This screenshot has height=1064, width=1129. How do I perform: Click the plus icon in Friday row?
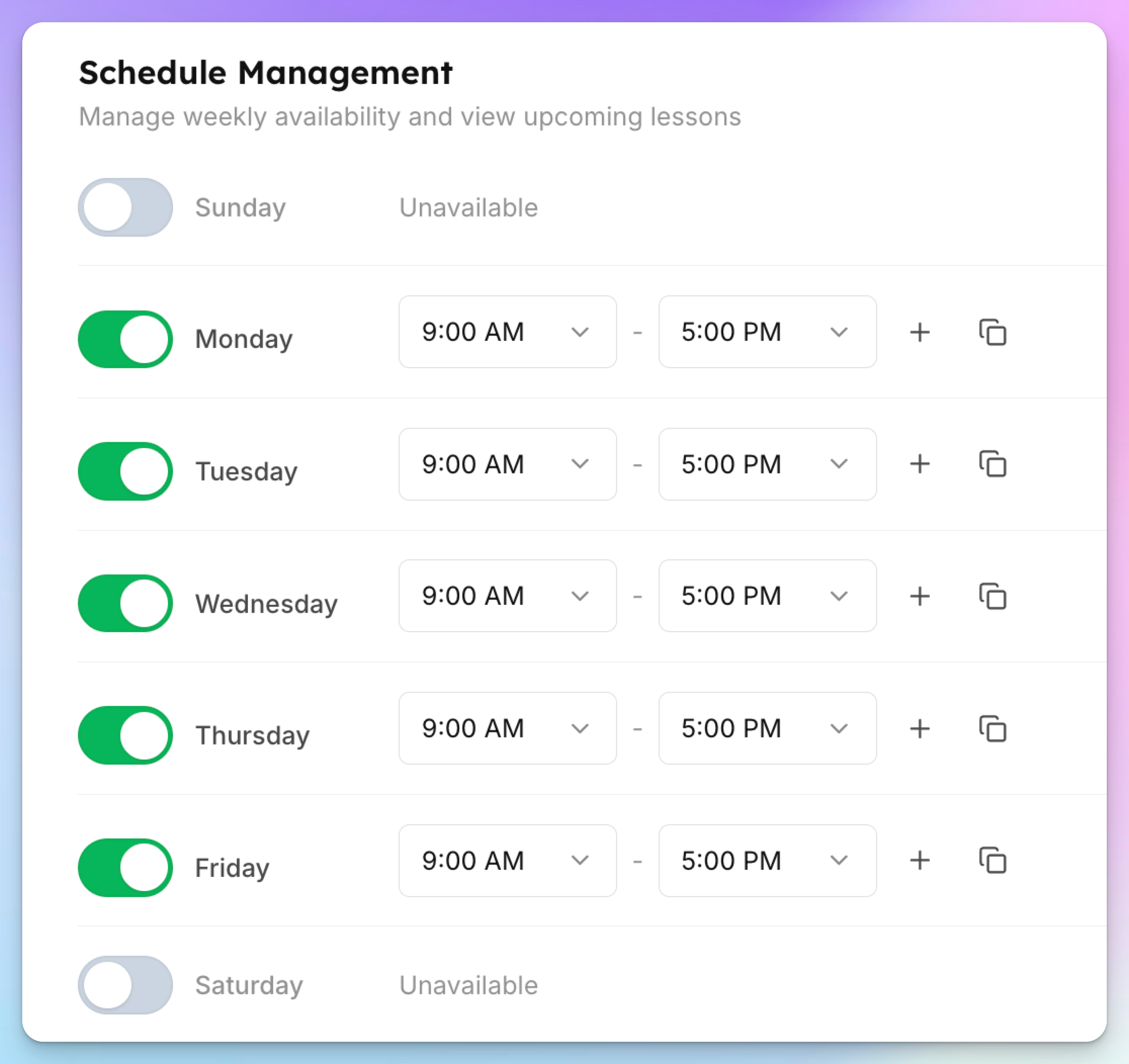coord(920,861)
